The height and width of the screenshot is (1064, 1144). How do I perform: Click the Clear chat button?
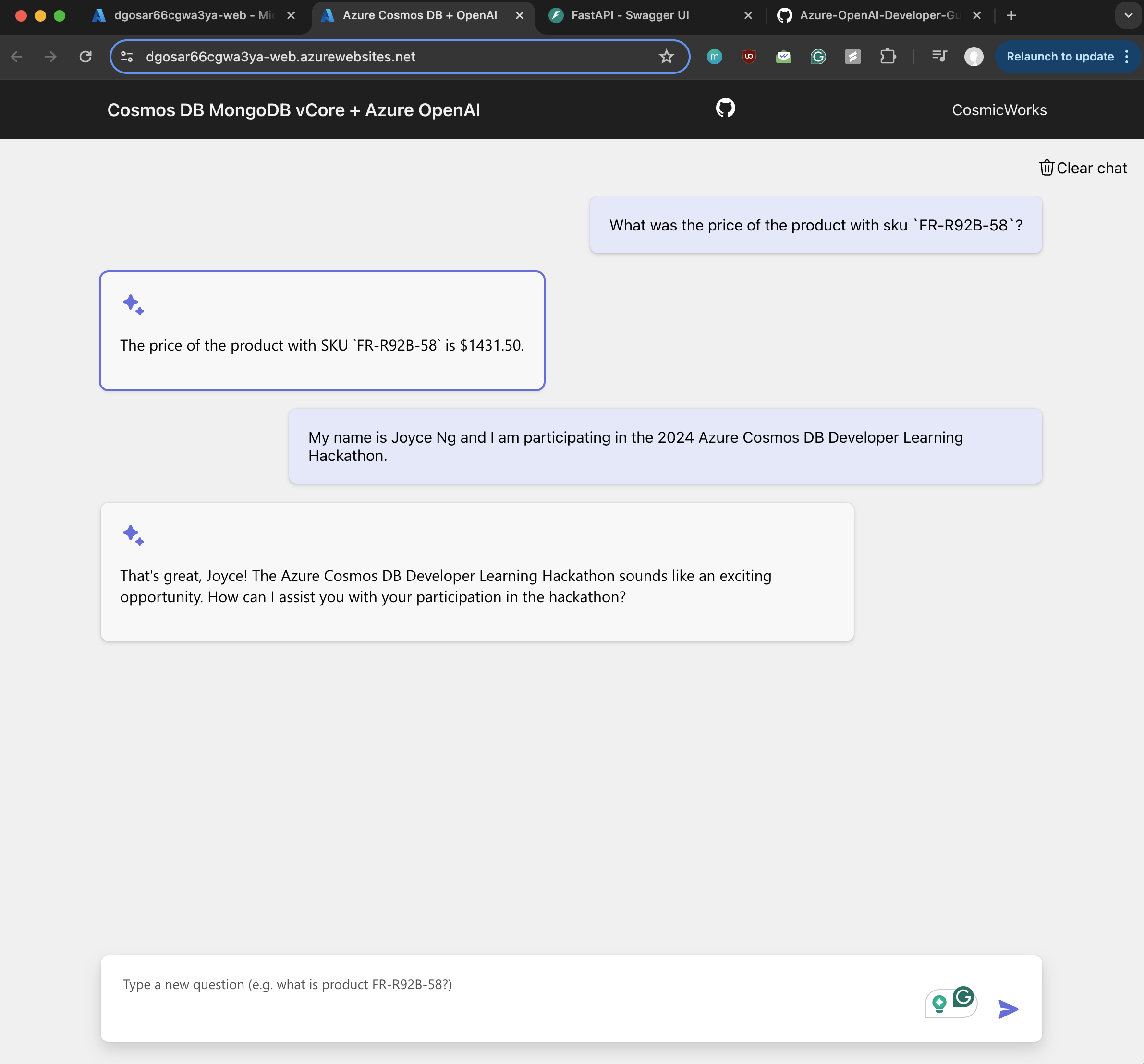[1083, 168]
